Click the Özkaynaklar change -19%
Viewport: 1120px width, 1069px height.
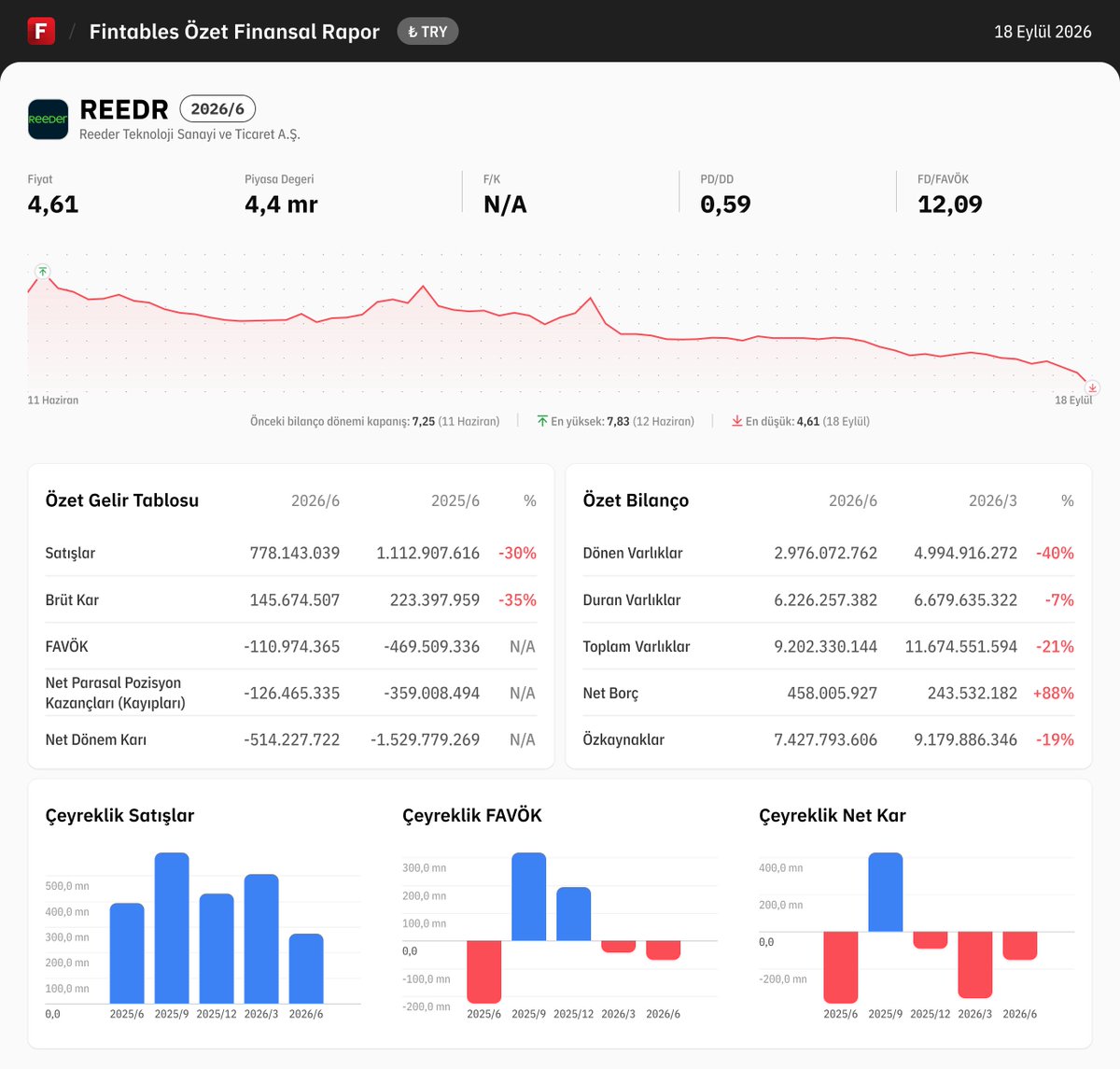[1055, 739]
